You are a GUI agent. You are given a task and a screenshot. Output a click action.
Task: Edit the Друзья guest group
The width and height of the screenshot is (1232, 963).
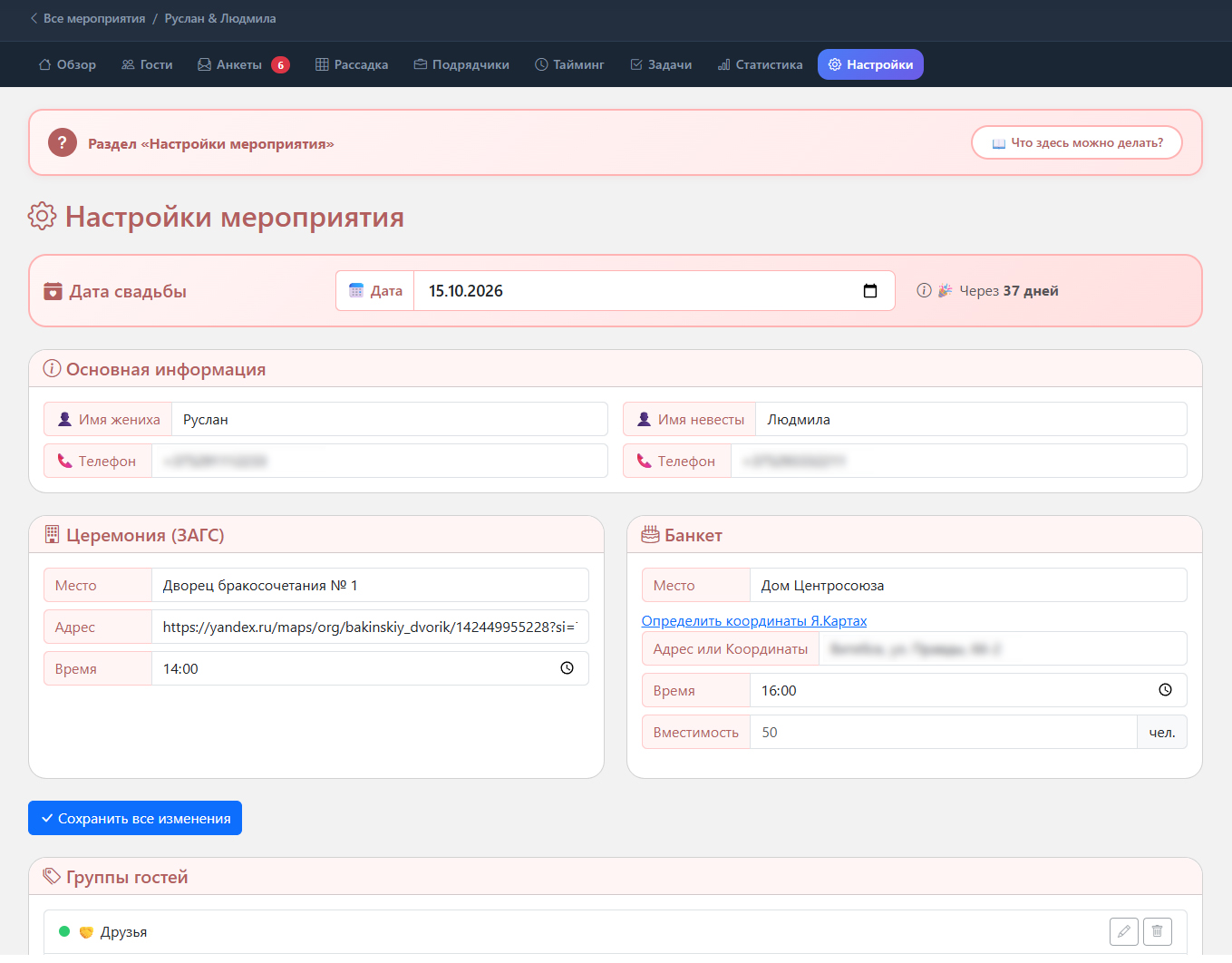(x=1124, y=931)
